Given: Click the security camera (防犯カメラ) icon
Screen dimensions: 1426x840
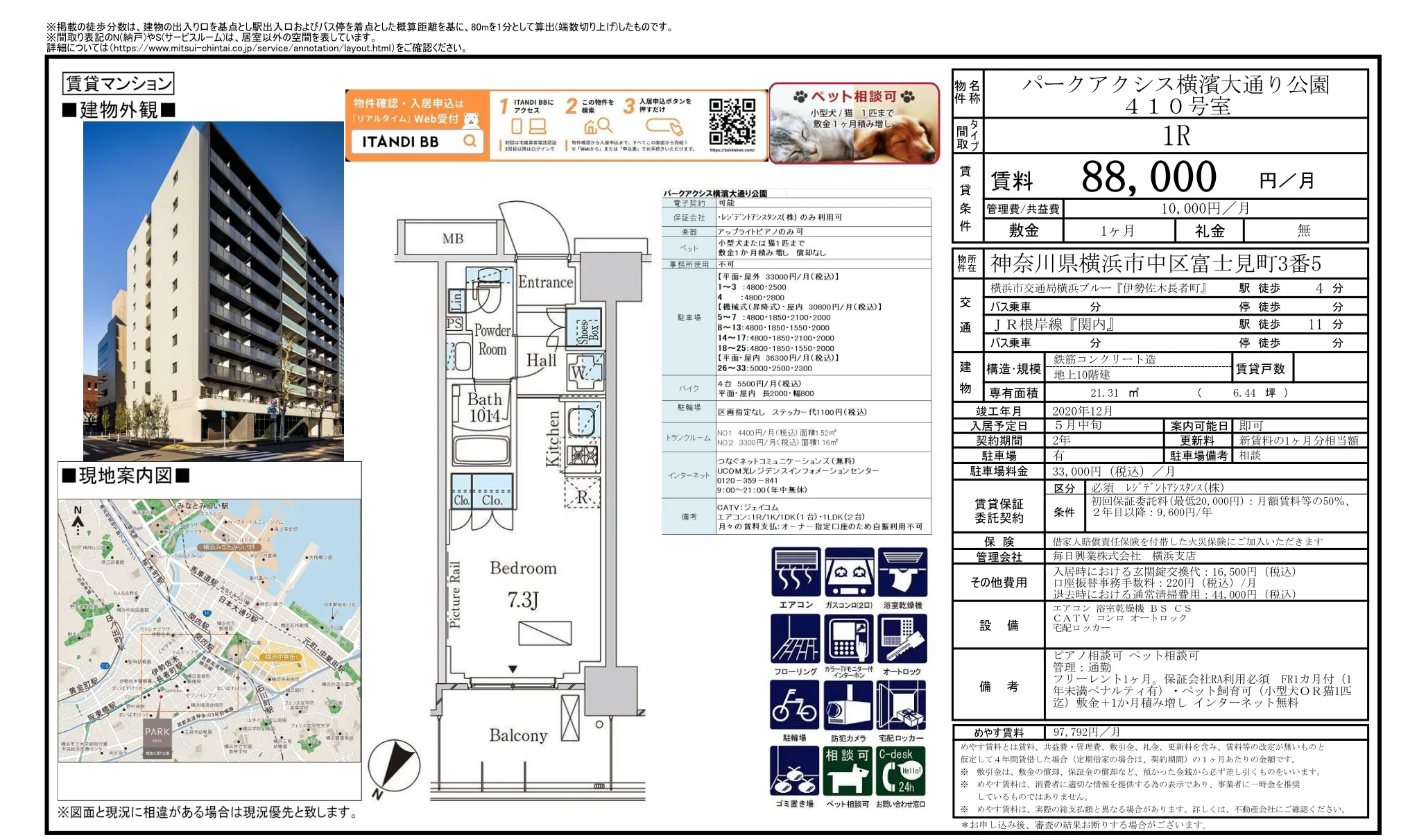Looking at the screenshot, I should [849, 705].
